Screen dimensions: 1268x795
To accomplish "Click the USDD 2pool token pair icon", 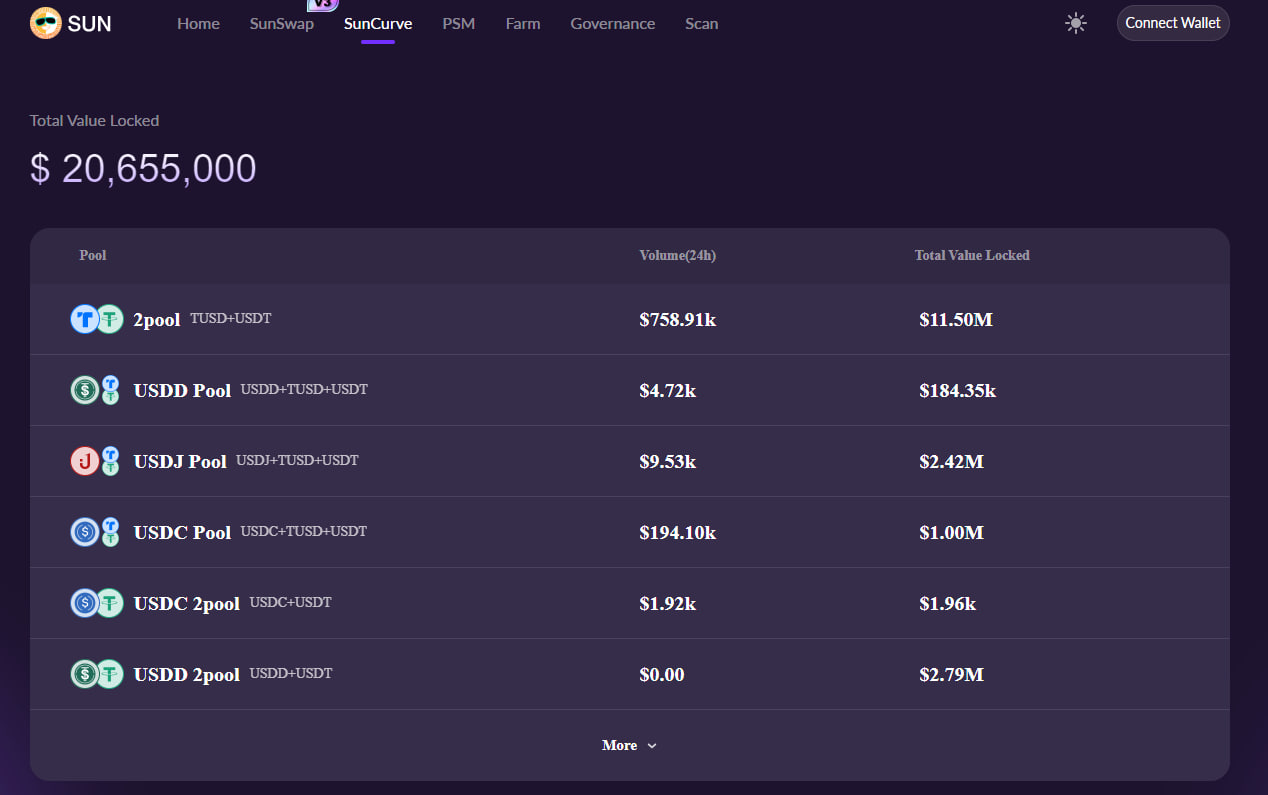I will pyautogui.click(x=96, y=674).
